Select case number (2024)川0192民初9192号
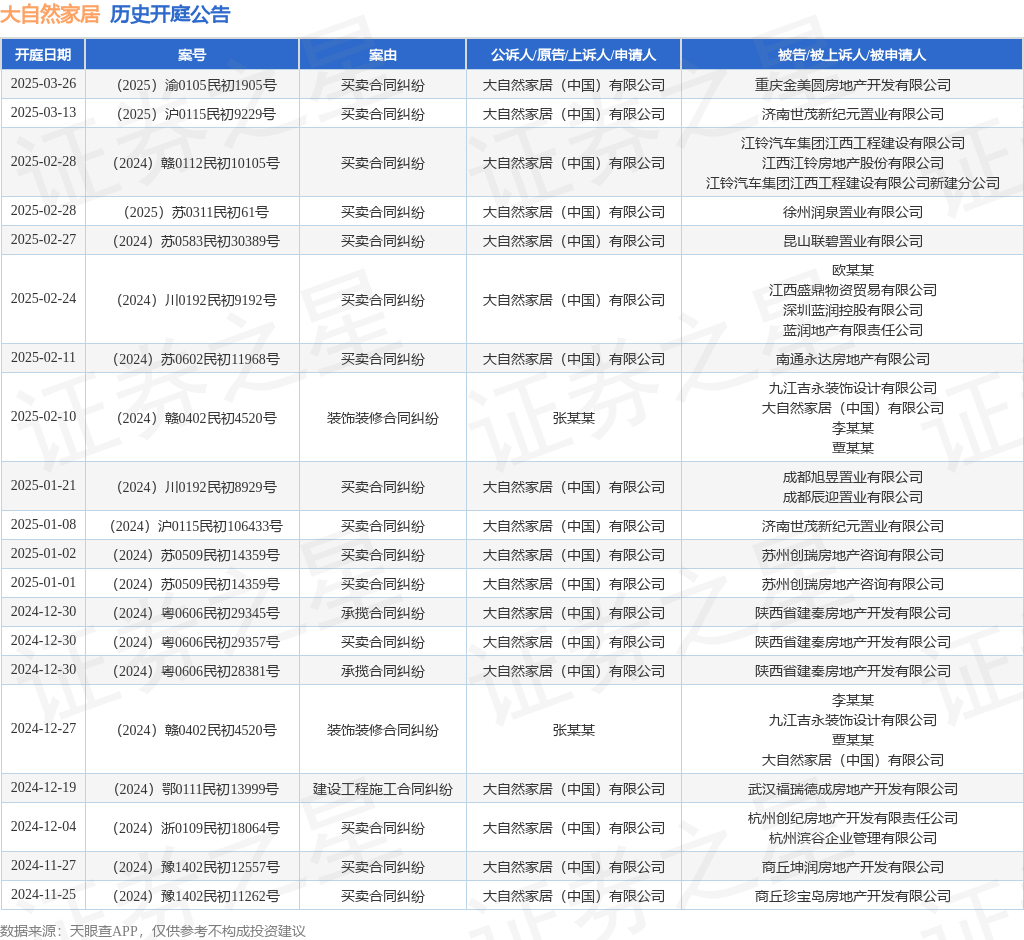Viewport: 1024px width, 940px height. click(x=196, y=300)
